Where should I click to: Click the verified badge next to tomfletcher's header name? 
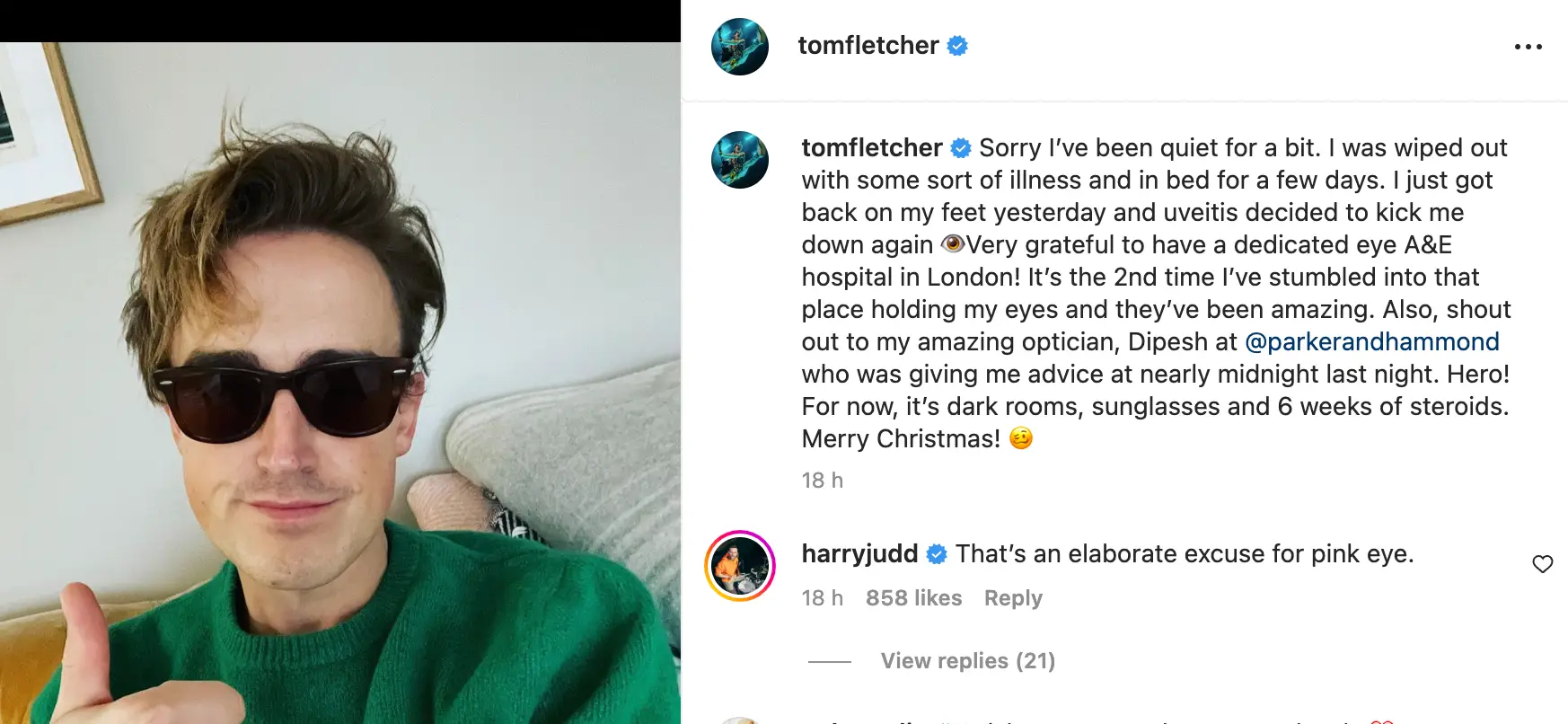(x=956, y=45)
